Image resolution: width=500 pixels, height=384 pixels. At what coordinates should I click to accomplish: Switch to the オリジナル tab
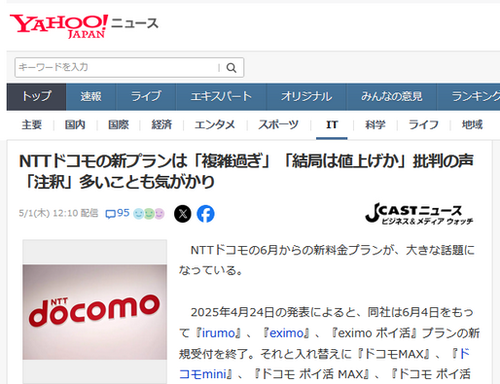306,97
